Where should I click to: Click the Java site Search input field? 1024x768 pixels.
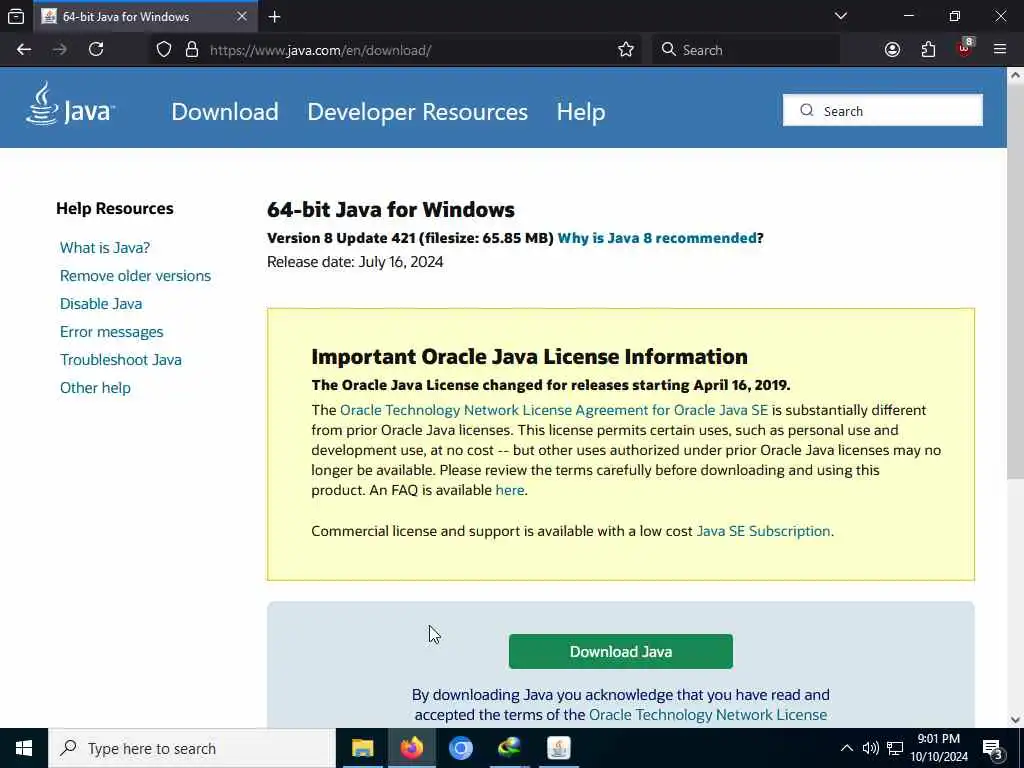[883, 110]
